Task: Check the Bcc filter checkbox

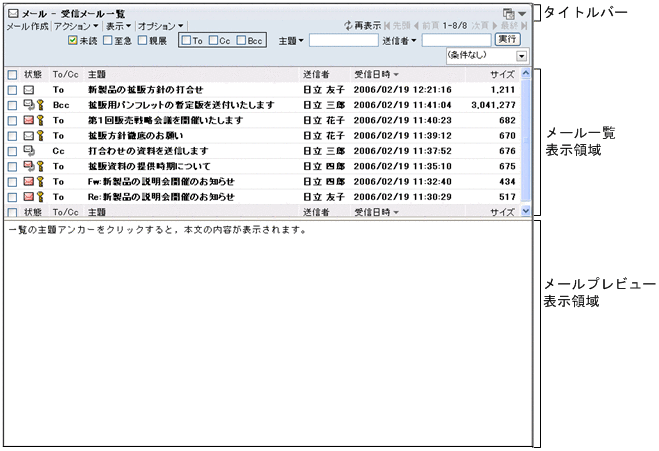Action: [x=241, y=40]
